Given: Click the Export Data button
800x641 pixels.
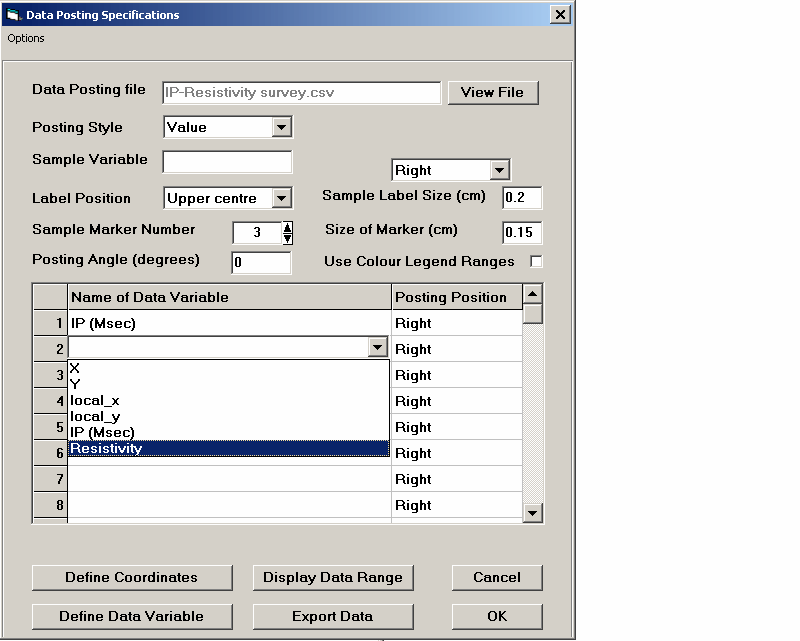Looking at the screenshot, I should click(x=333, y=617).
